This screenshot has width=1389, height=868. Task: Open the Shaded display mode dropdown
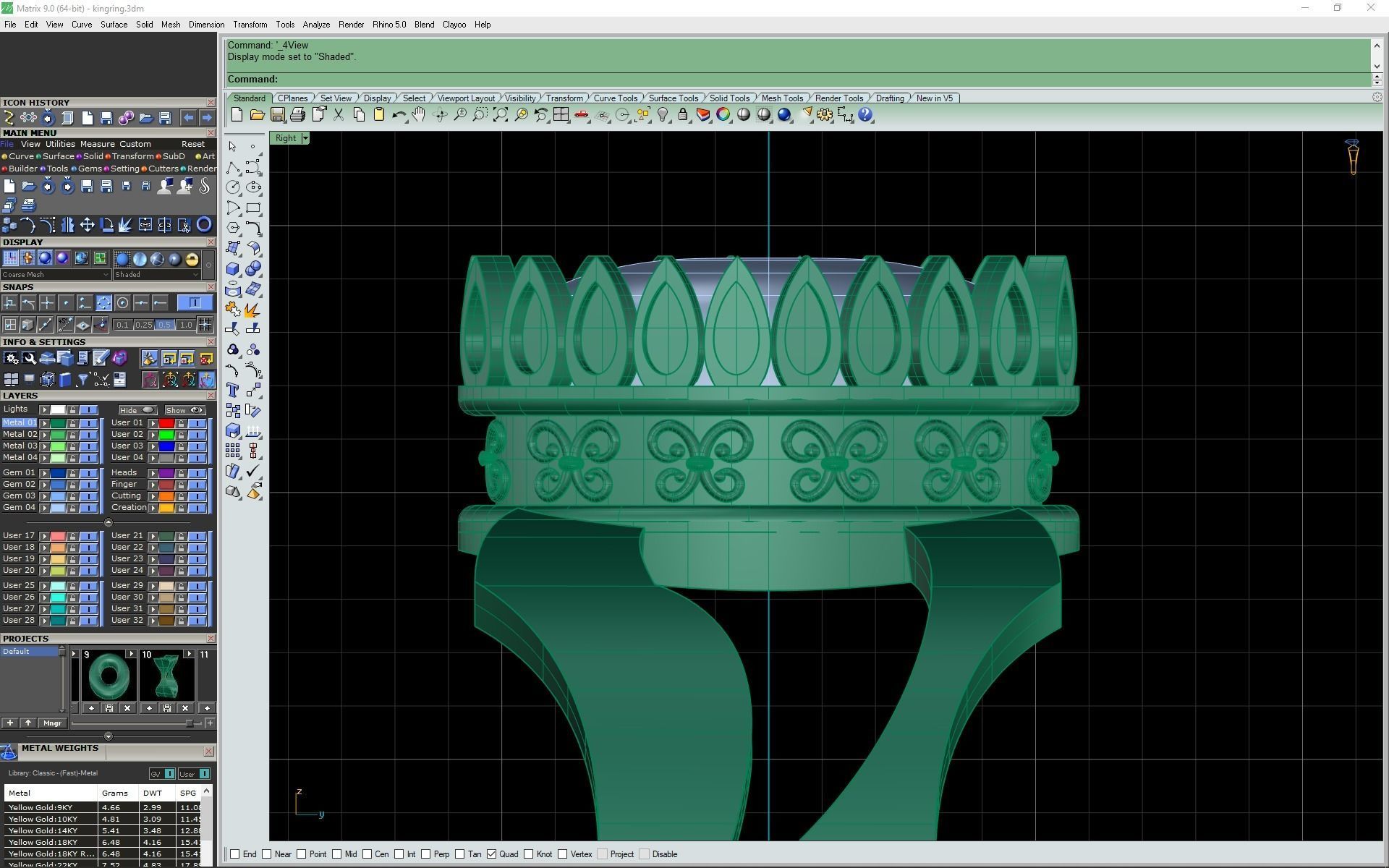tap(156, 275)
